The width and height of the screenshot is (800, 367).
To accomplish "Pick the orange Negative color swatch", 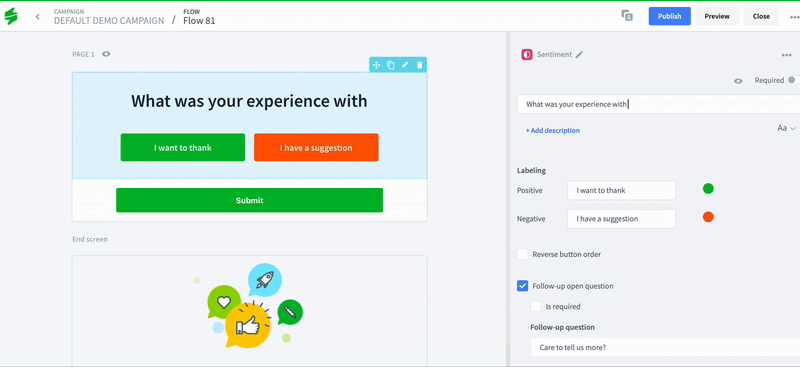I will pos(708,217).
